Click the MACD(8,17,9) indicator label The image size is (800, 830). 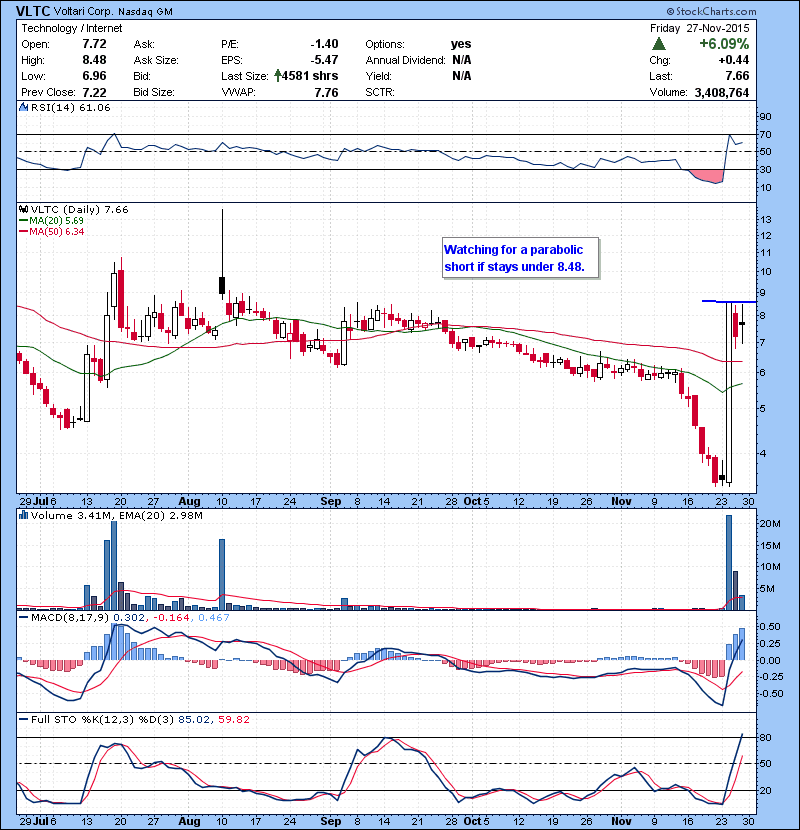(x=70, y=617)
